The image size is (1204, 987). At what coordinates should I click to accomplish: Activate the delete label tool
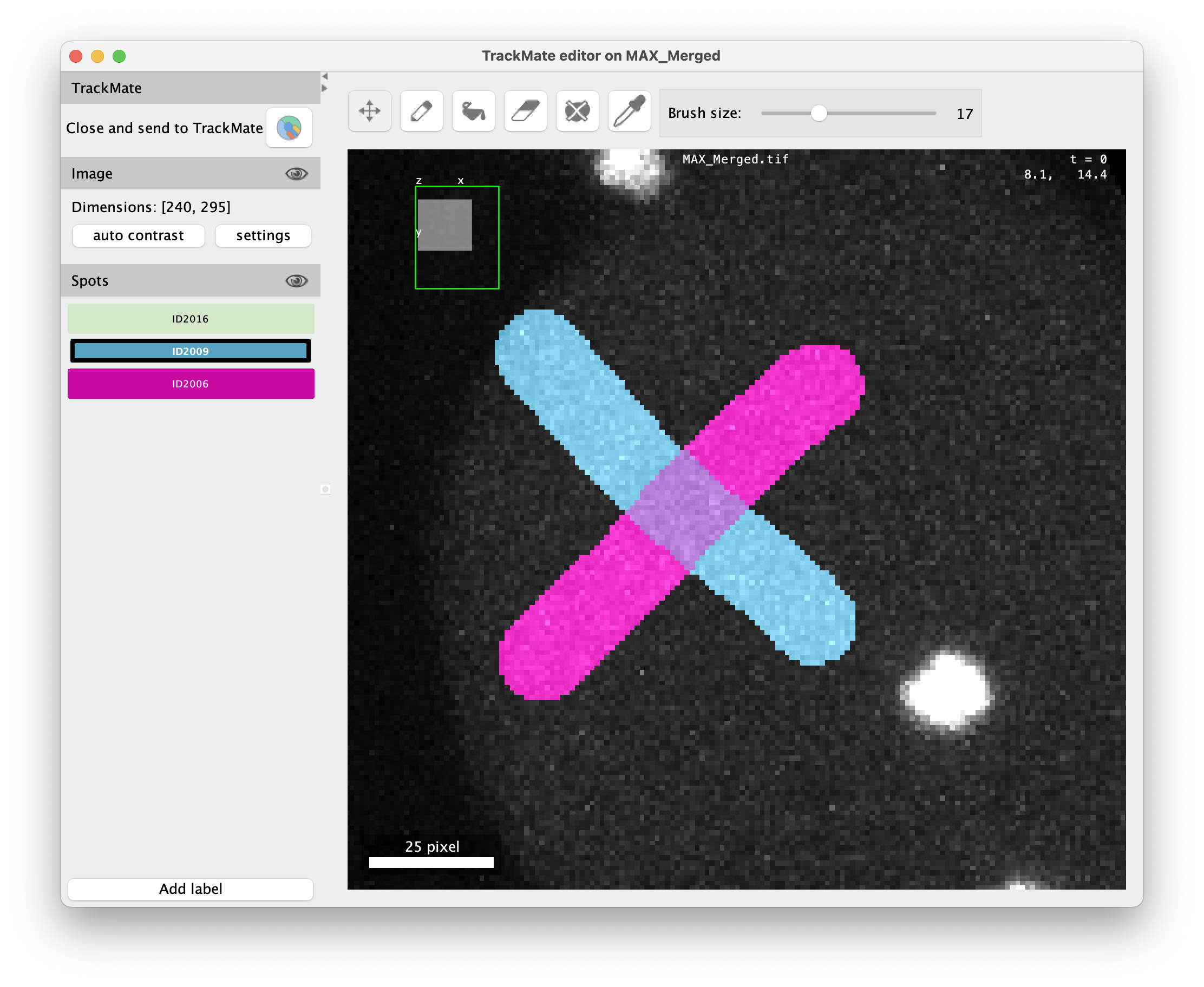[x=577, y=111]
